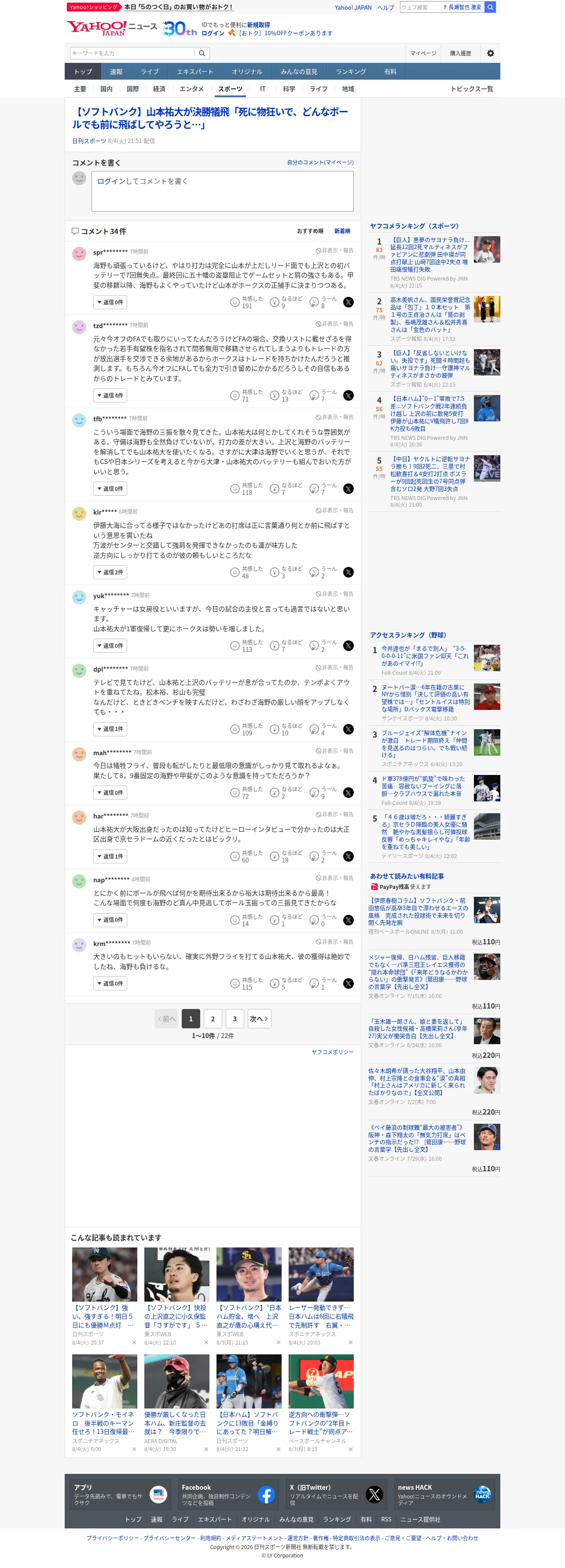Dismiss the レーザー発動できず recommended article

(351, 1342)
